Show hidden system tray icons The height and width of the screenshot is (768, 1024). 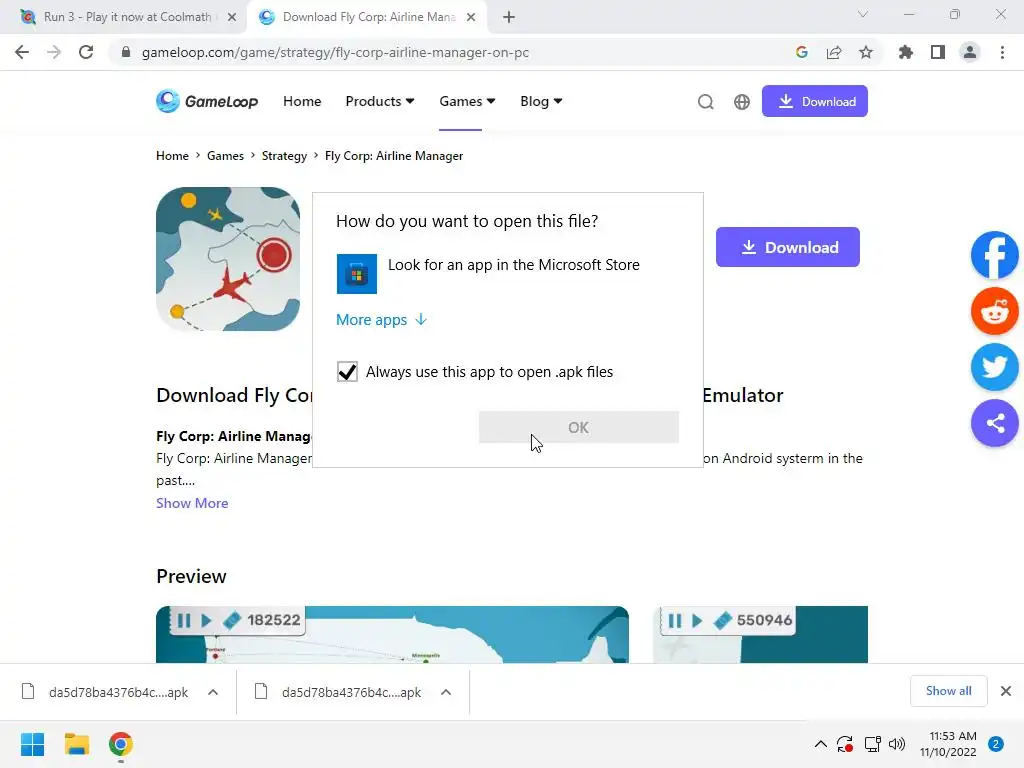click(821, 744)
